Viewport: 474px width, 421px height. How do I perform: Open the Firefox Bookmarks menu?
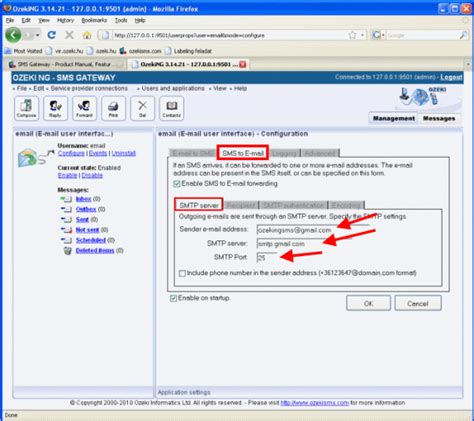click(94, 20)
